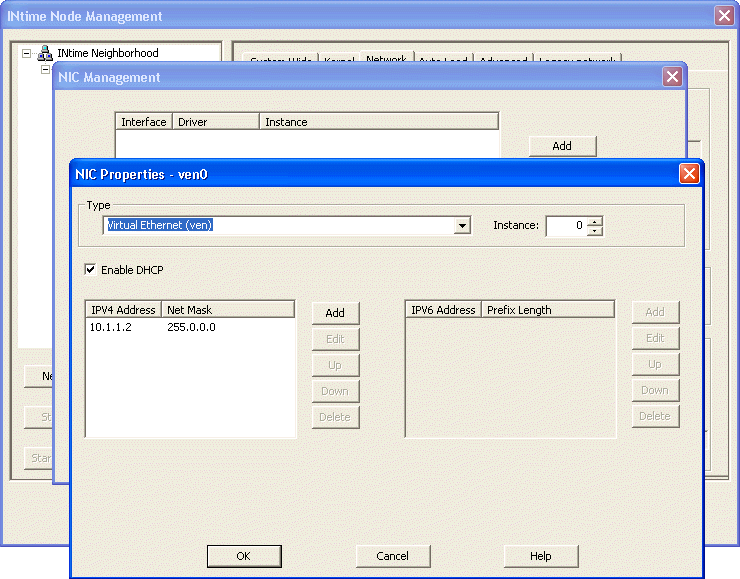Screen dimensions: 740x579
Task: Open the Type dropdown list
Action: (462, 226)
